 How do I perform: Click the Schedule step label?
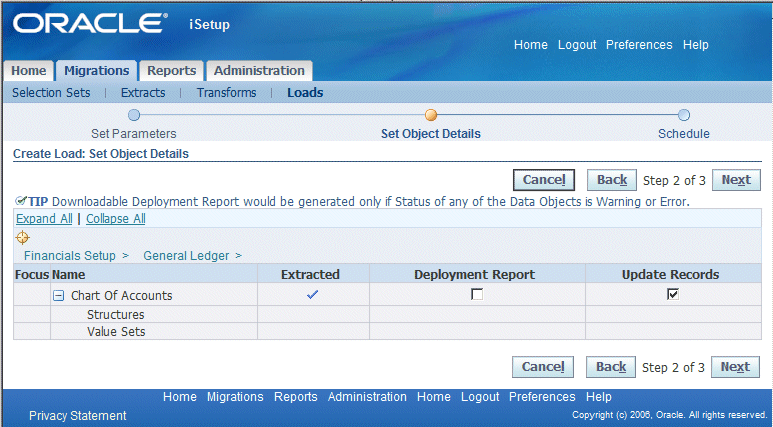(x=684, y=134)
